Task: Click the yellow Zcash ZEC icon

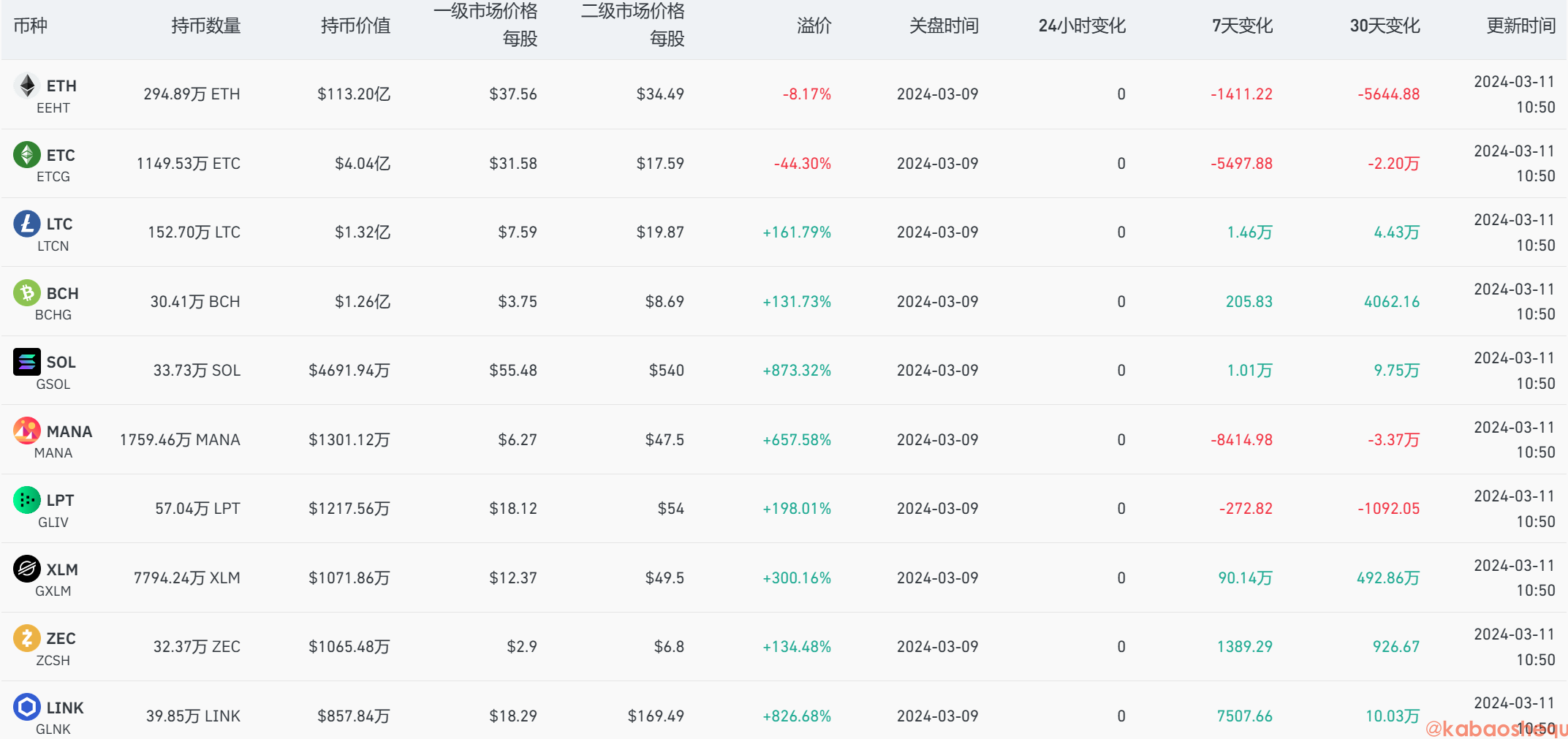Action: coord(27,638)
